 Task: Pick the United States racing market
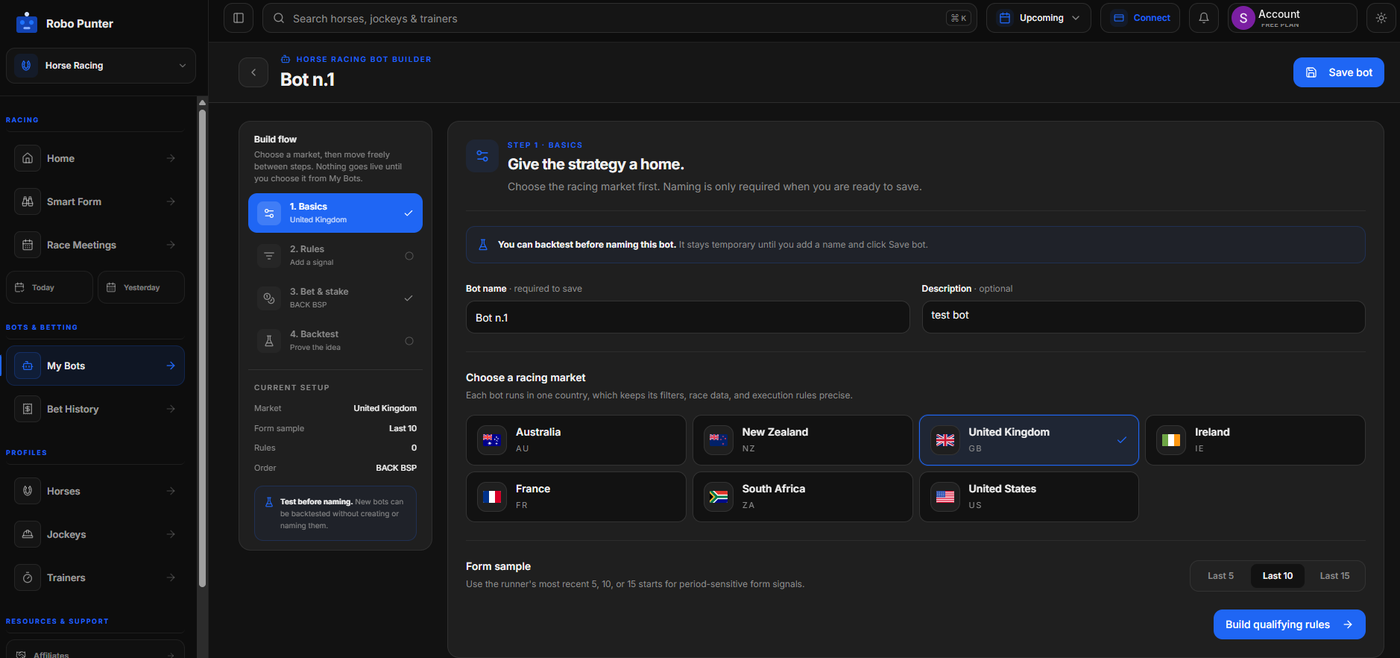(x=1029, y=497)
